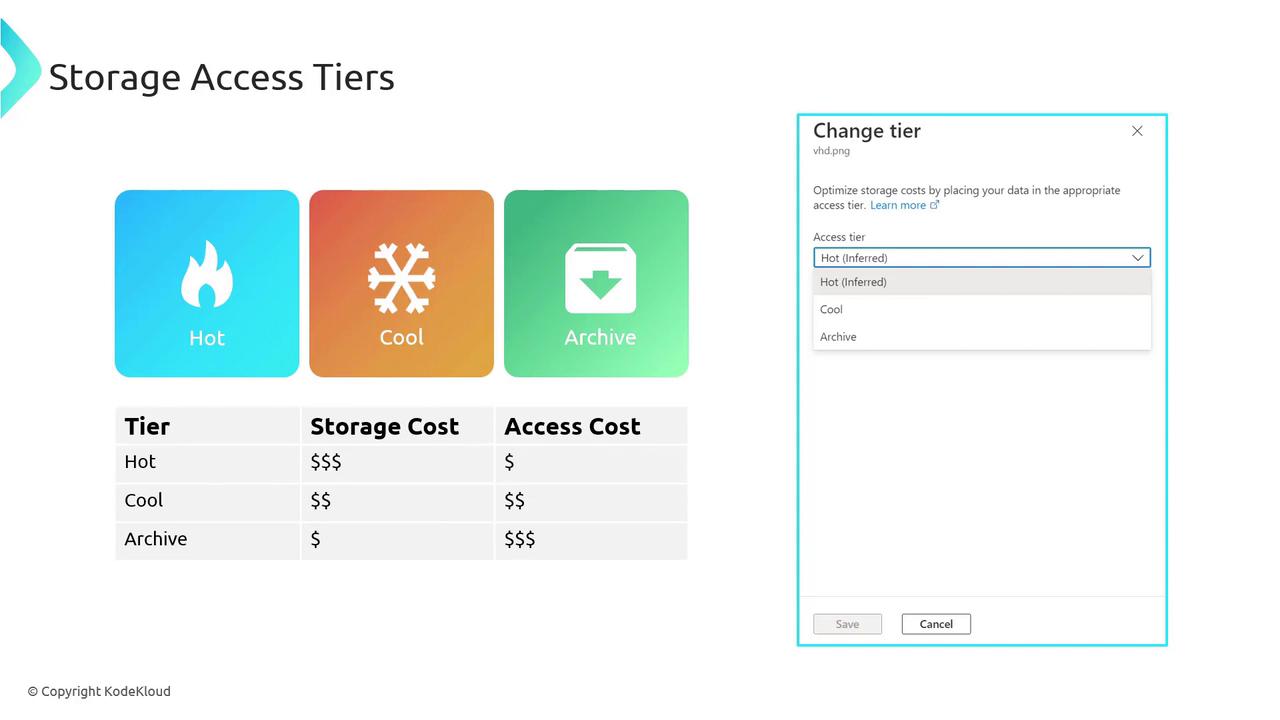This screenshot has height=720, width=1280.
Task: Click the external link icon beside Learn more
Action: click(935, 205)
